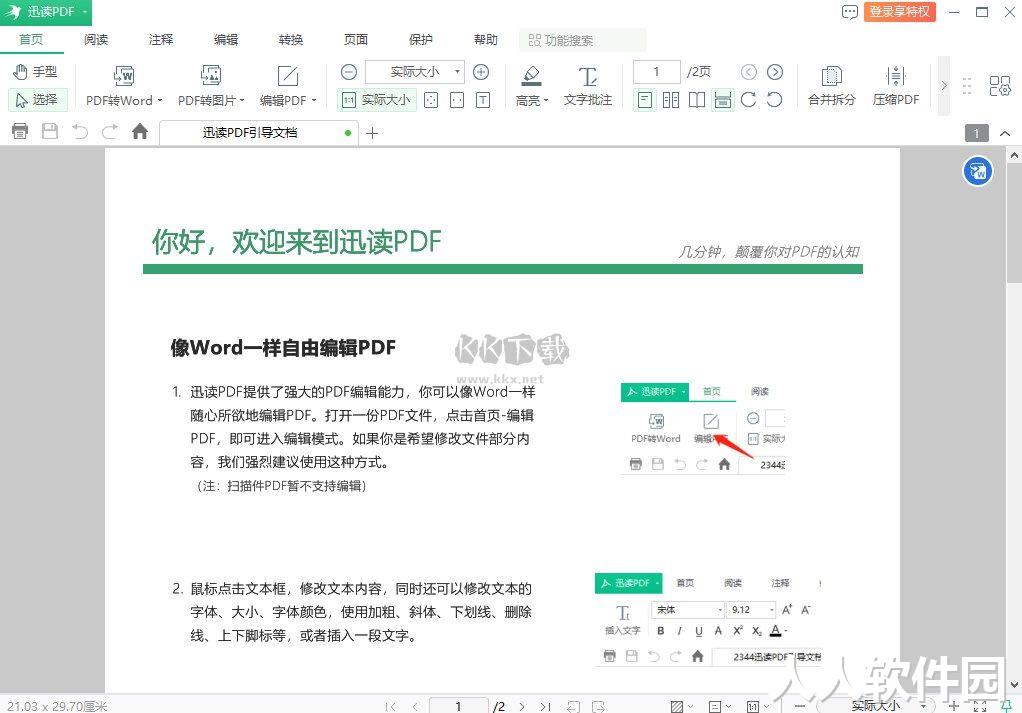Go to the home page icon
The height and width of the screenshot is (713, 1022).
139,132
